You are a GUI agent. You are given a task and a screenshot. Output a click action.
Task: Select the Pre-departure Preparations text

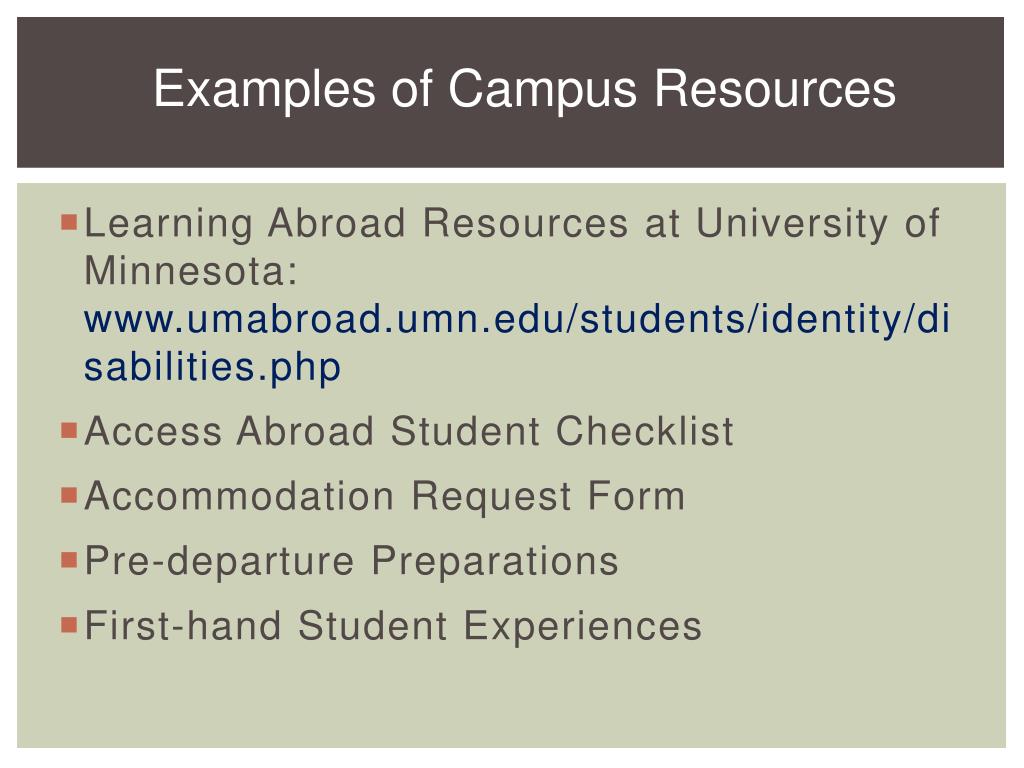point(351,561)
